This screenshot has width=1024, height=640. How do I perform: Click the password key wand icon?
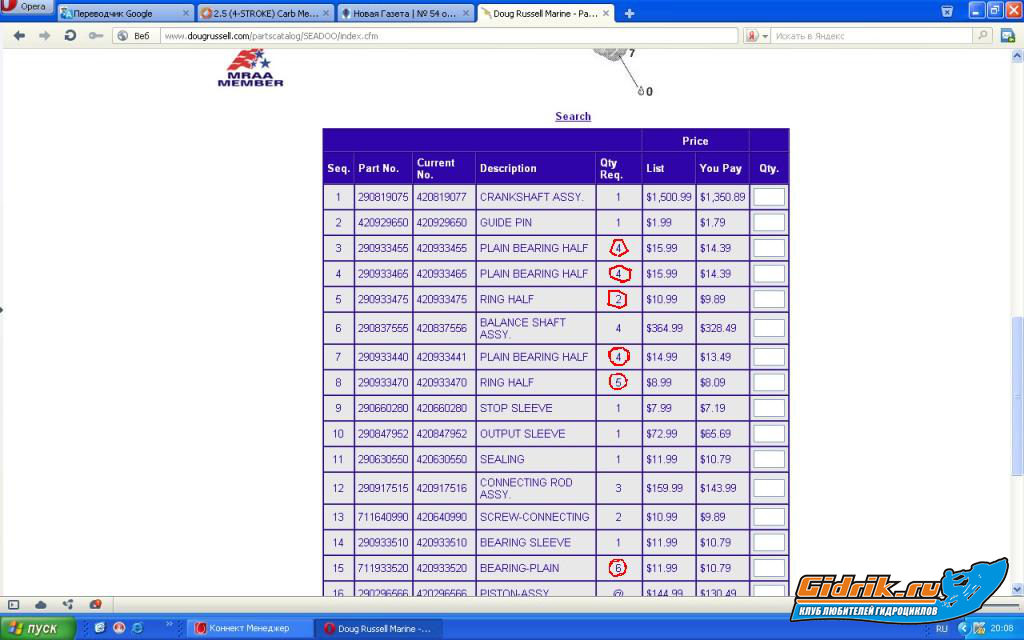click(x=95, y=35)
